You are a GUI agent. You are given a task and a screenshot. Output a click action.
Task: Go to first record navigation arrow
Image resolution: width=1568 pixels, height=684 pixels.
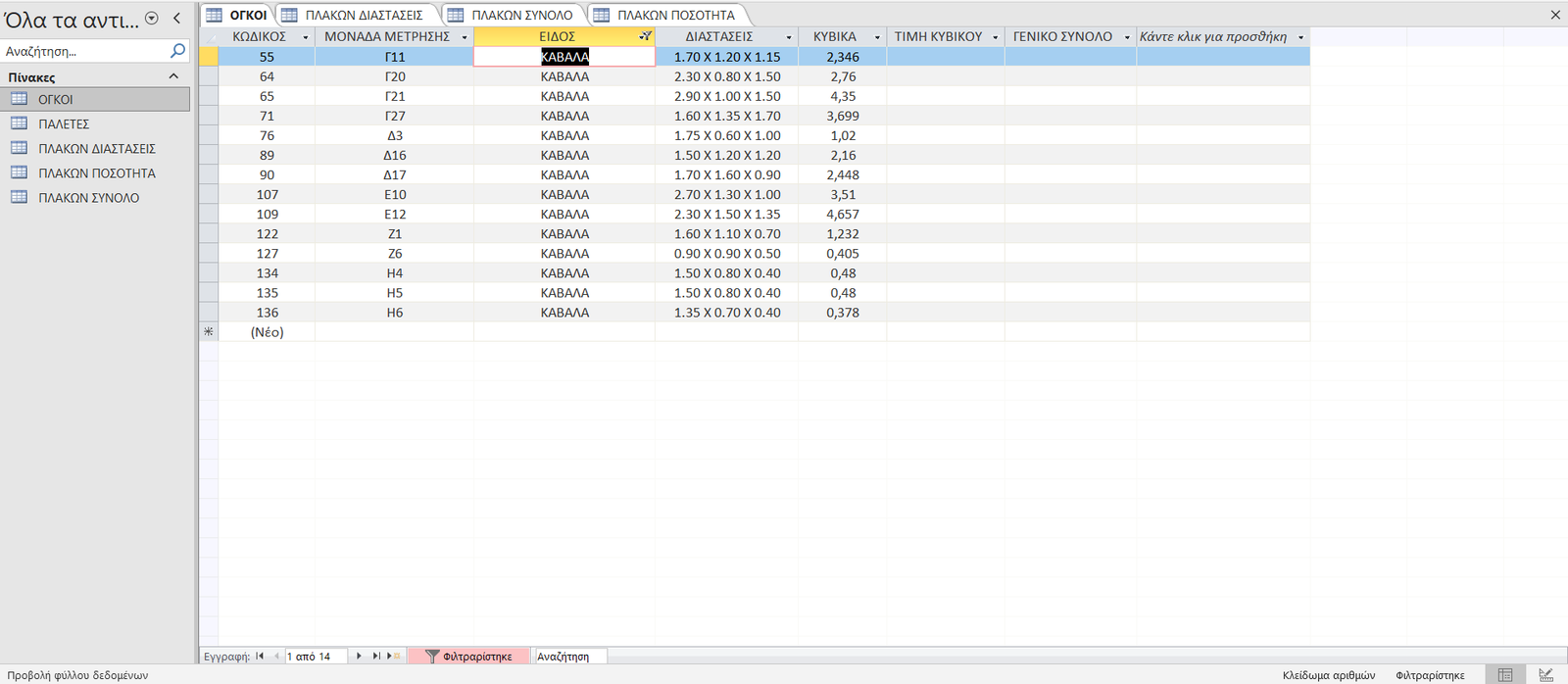click(260, 657)
